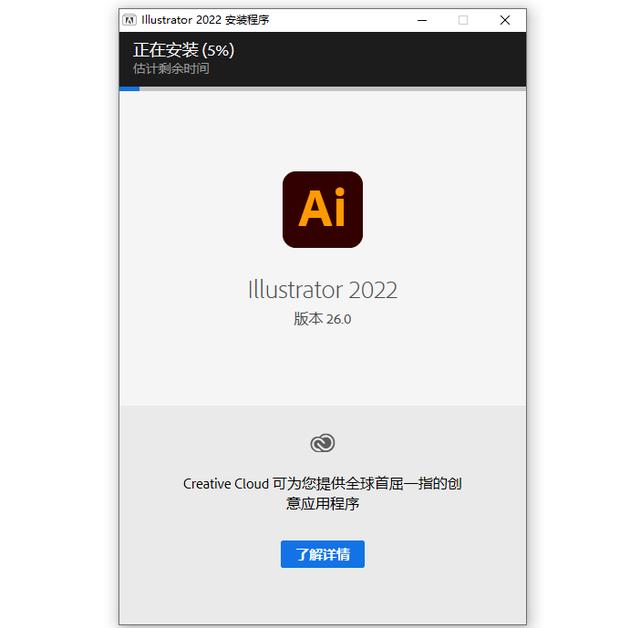Close the Illustrator 2022 installer window
Screen dimensions: 640x628
[x=505, y=20]
